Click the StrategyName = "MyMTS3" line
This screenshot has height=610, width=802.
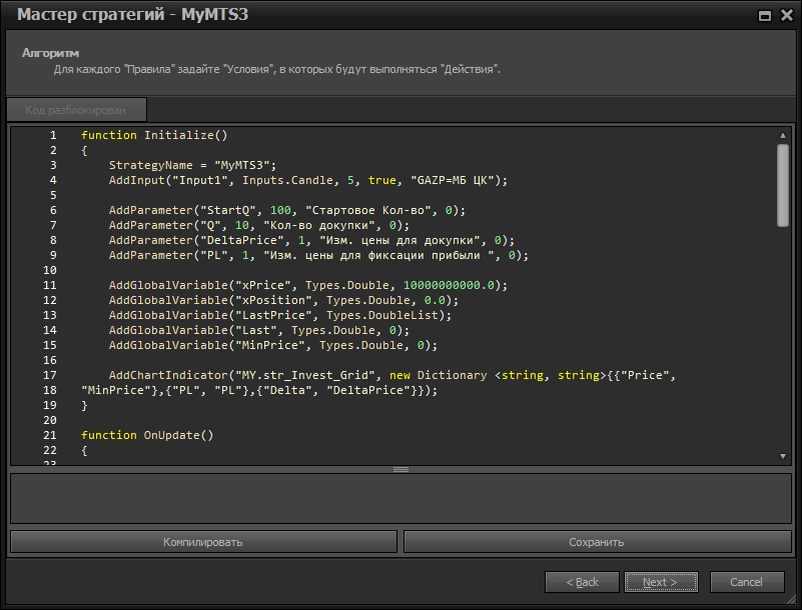pyautogui.click(x=192, y=165)
